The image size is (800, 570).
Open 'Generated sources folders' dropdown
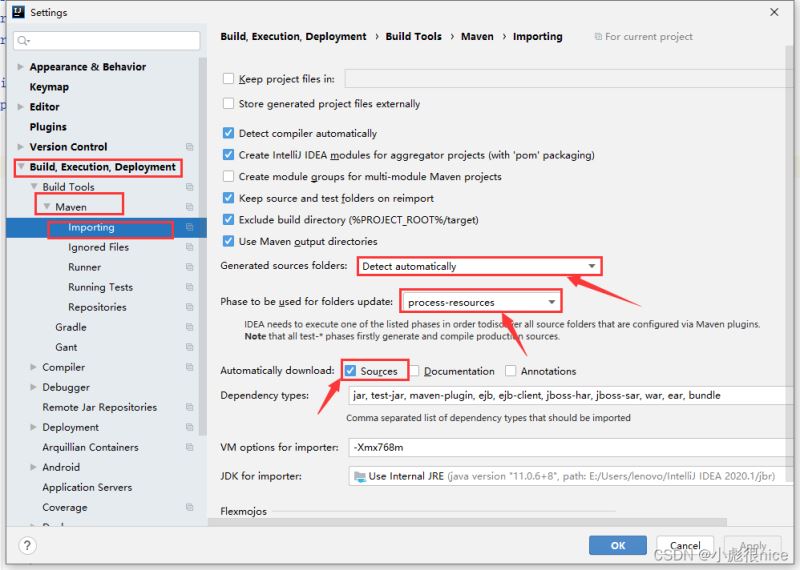(x=479, y=266)
